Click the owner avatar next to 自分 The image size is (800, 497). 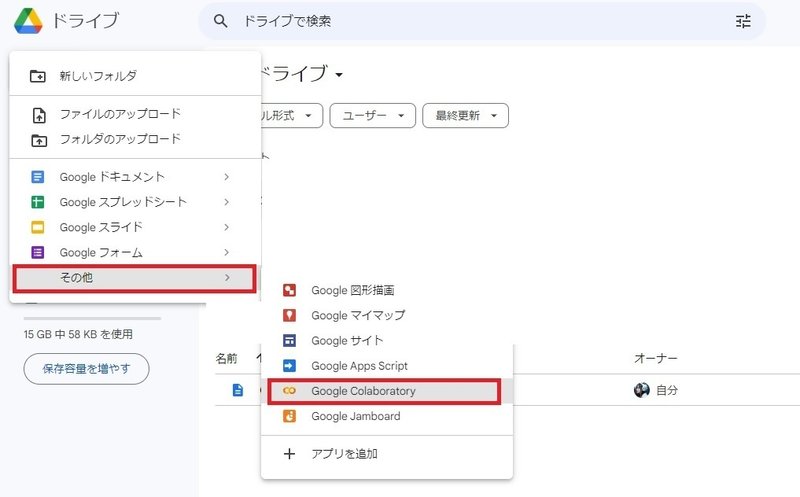[641, 390]
